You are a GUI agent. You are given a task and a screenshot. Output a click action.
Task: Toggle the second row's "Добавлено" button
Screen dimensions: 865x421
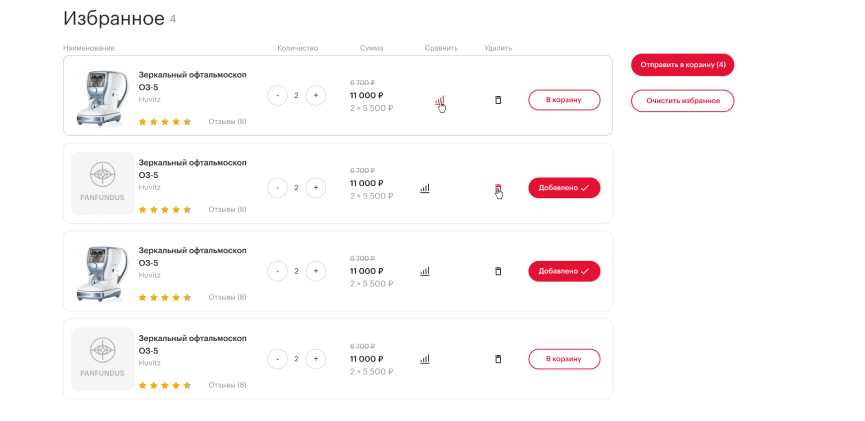(x=564, y=188)
